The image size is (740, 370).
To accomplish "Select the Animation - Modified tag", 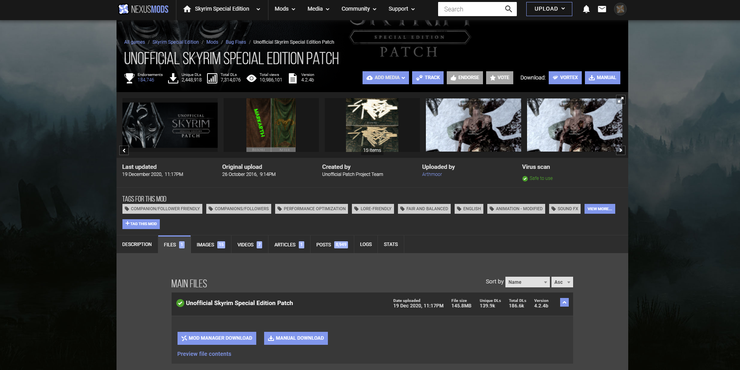I will click(x=516, y=209).
